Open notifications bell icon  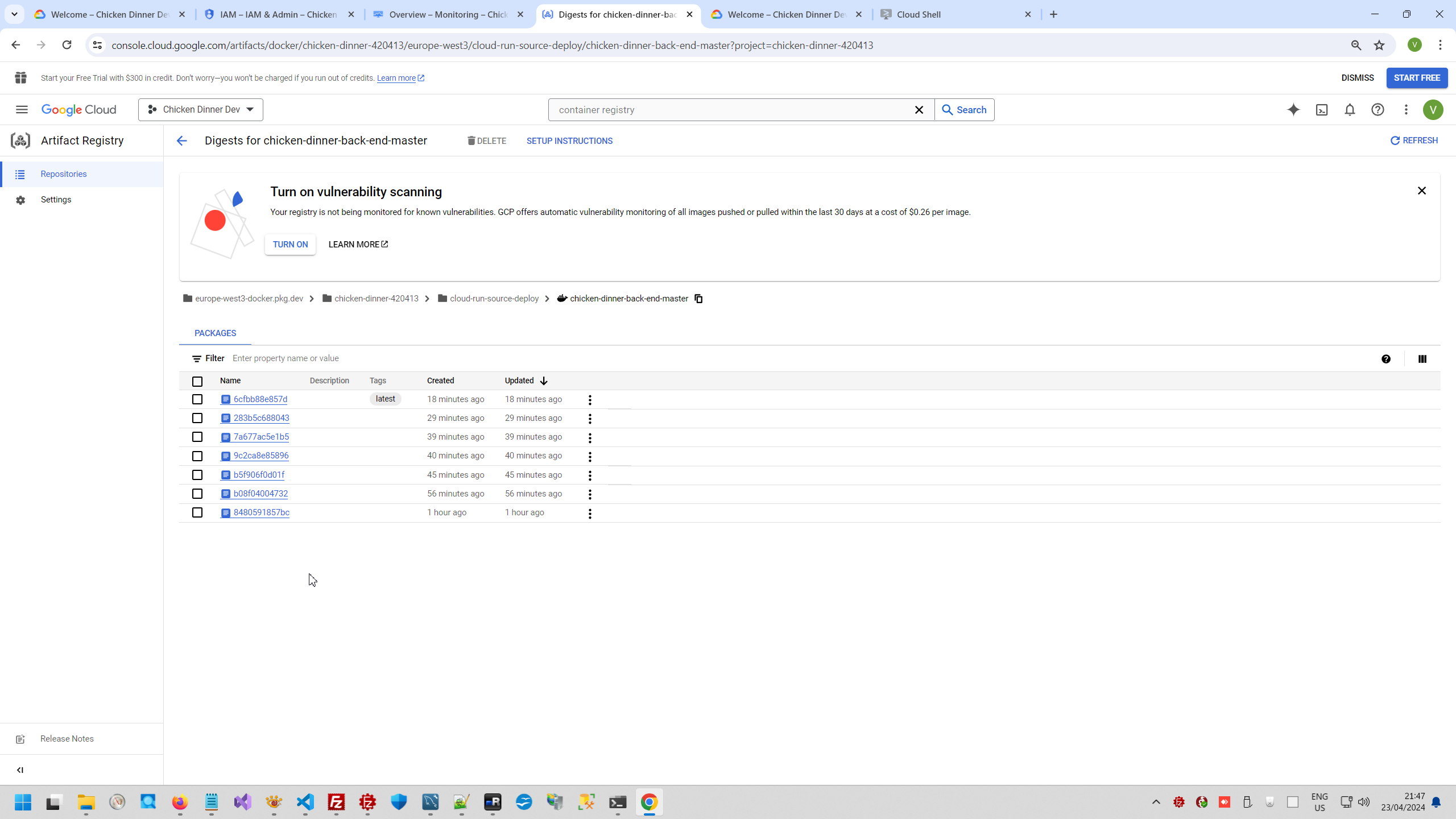coord(1350,110)
